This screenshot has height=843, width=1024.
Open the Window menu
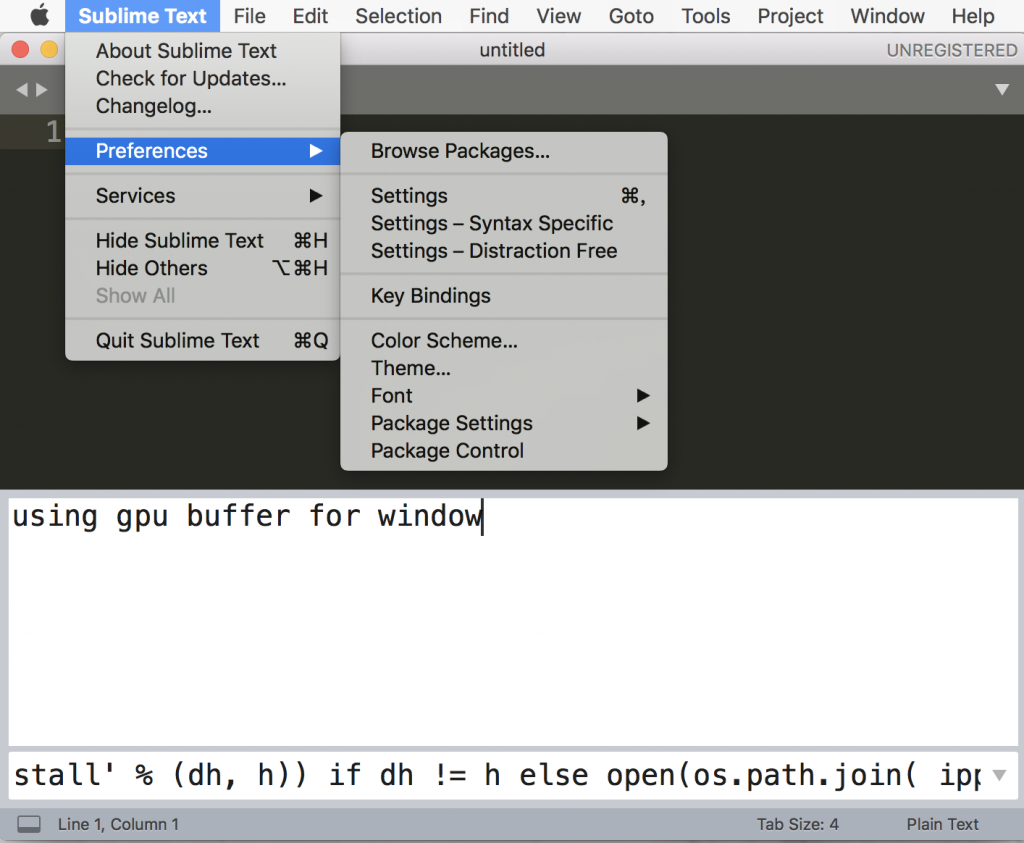click(x=887, y=16)
